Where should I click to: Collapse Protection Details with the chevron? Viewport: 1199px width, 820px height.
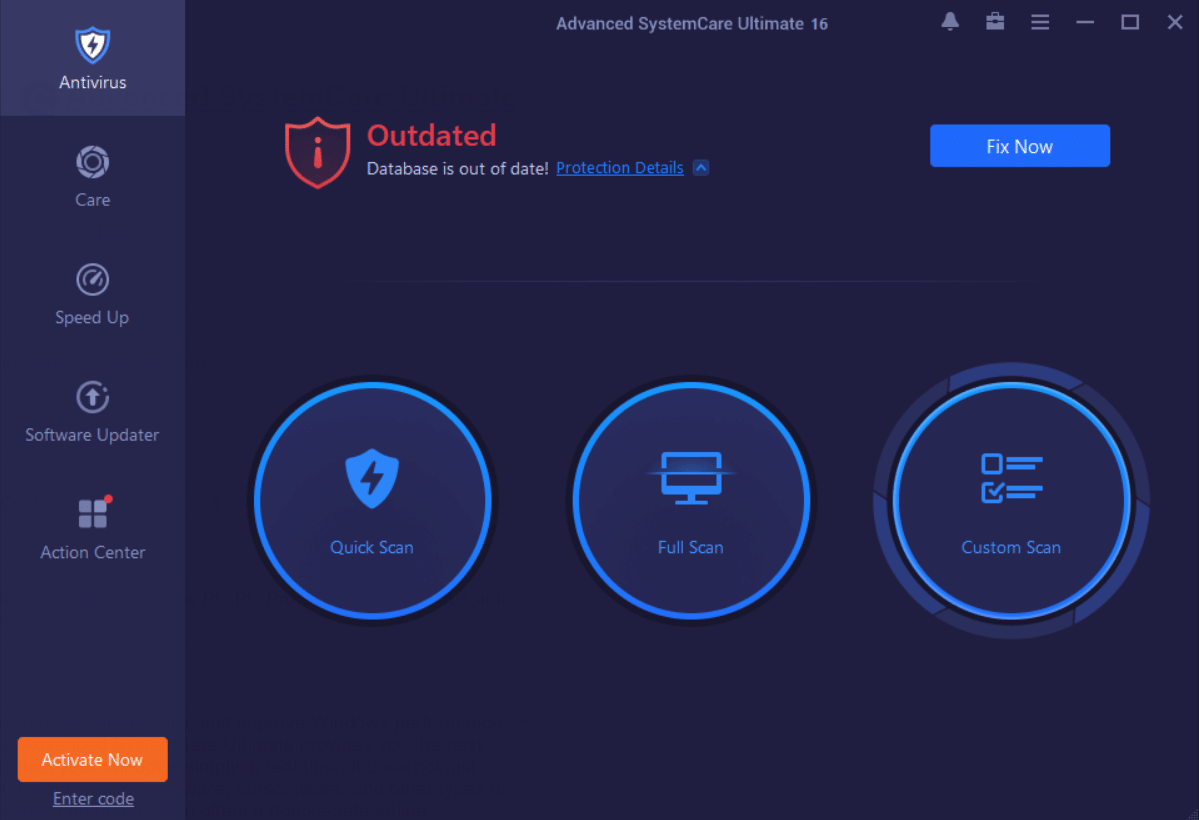701,167
